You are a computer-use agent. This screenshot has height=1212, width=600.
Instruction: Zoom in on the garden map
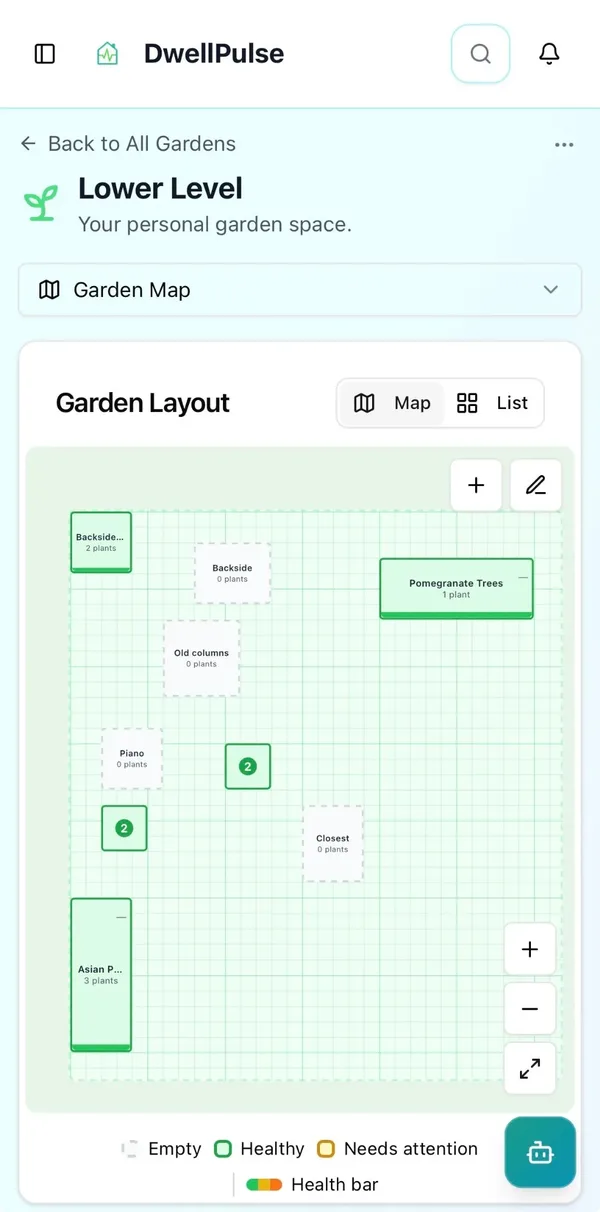tap(530, 950)
